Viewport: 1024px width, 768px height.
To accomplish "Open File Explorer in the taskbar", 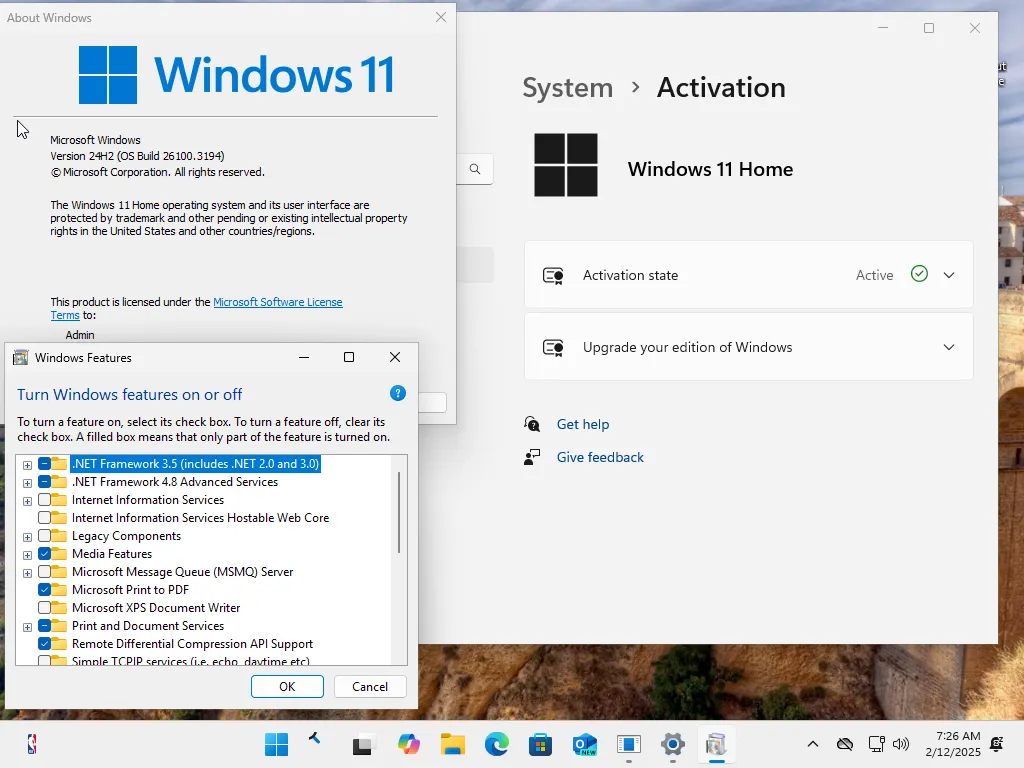I will (453, 744).
